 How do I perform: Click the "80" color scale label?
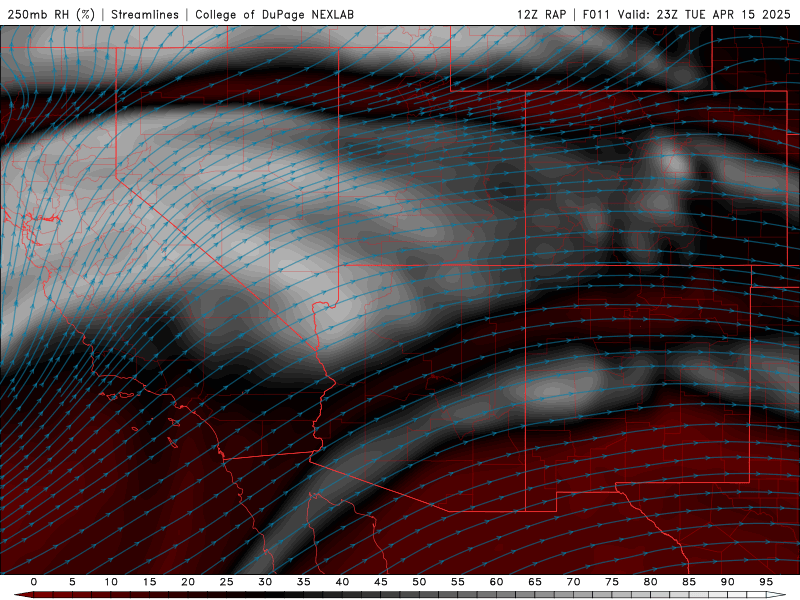[650, 582]
